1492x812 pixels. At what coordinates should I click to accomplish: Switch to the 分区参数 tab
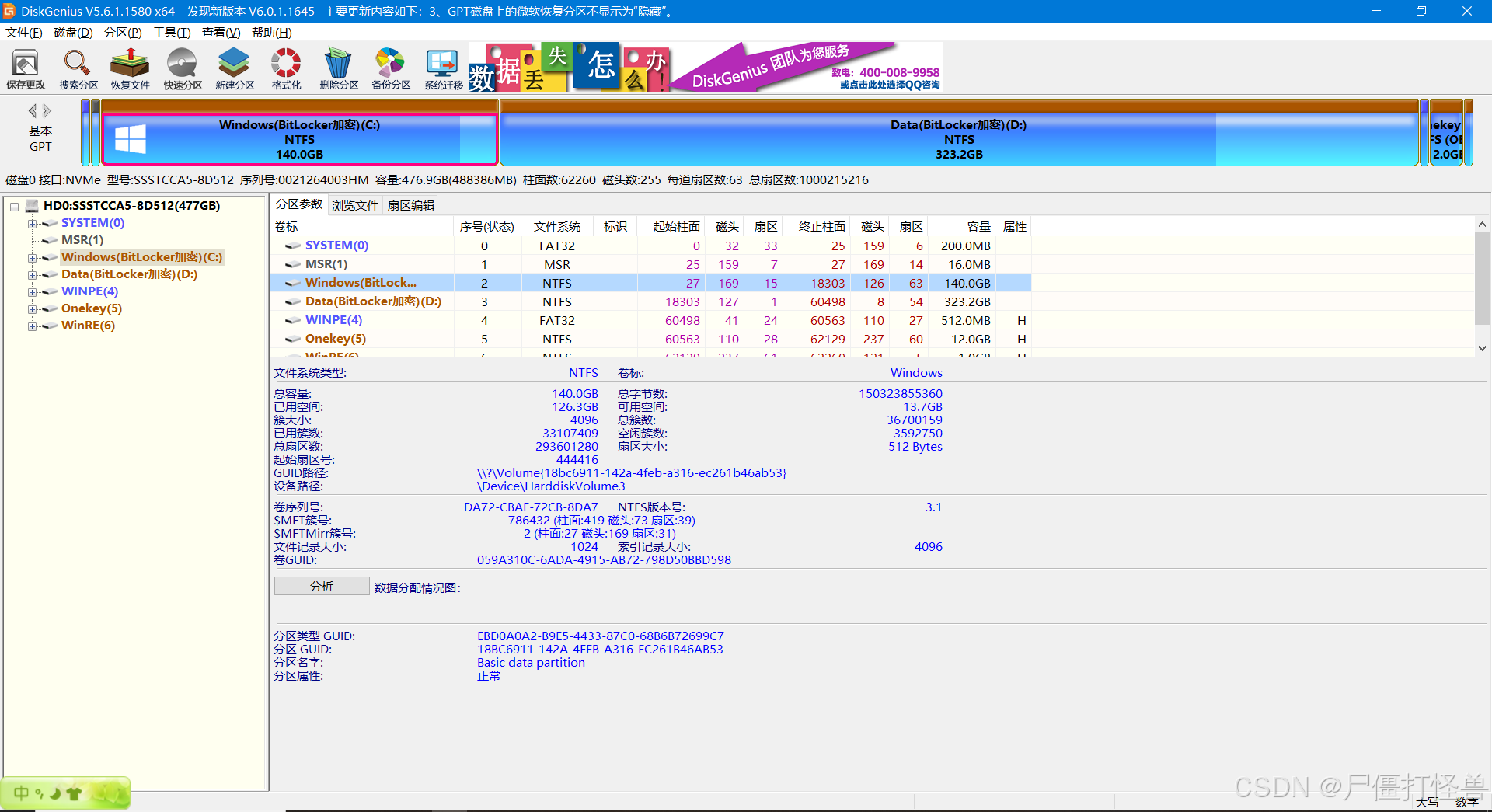[x=299, y=204]
